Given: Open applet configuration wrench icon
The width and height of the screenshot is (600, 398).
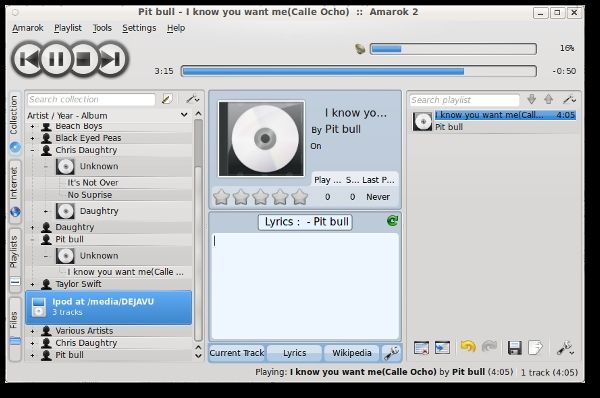Looking at the screenshot, I should (391, 353).
